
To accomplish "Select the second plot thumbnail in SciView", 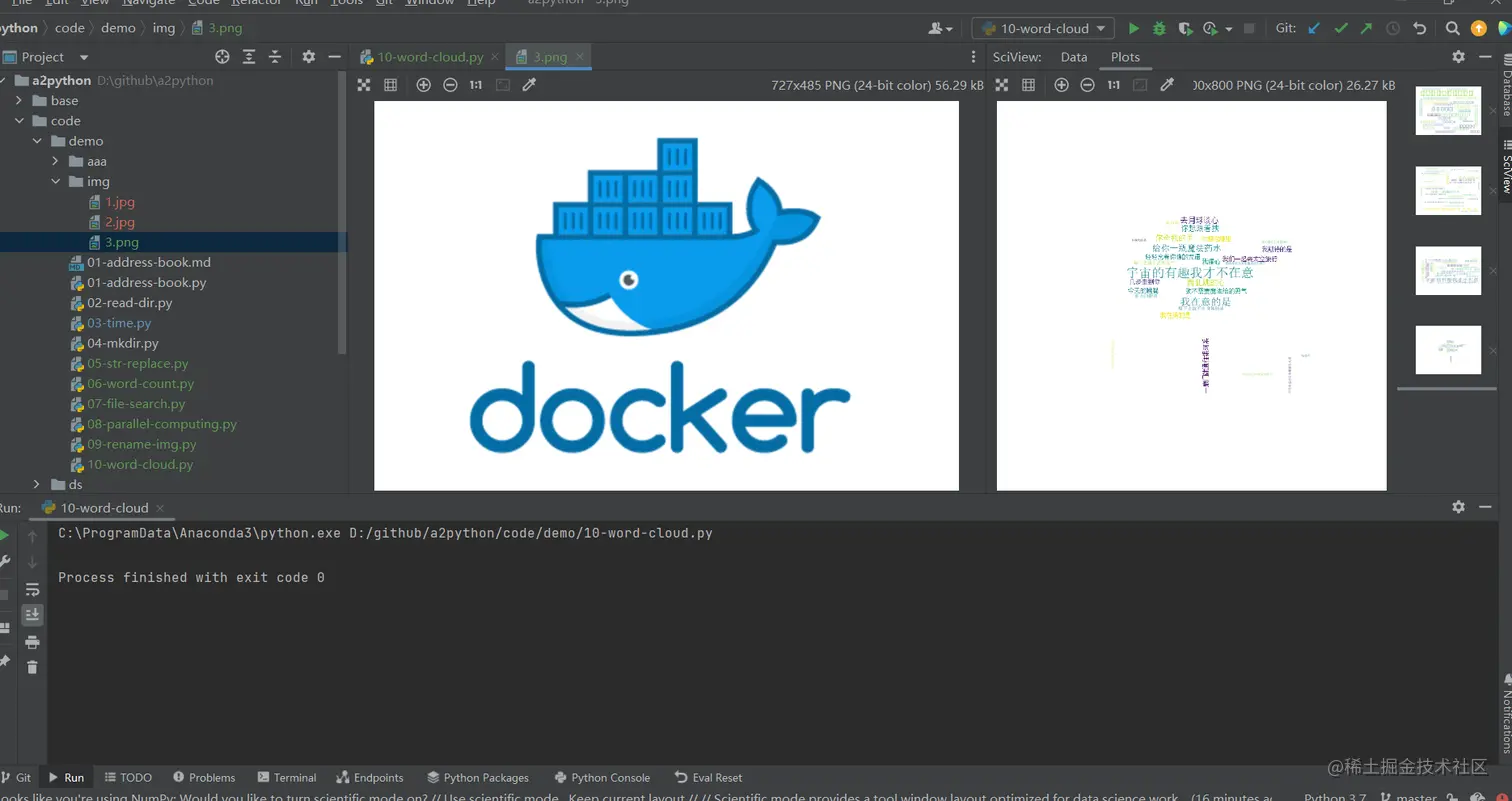I will tap(1448, 190).
